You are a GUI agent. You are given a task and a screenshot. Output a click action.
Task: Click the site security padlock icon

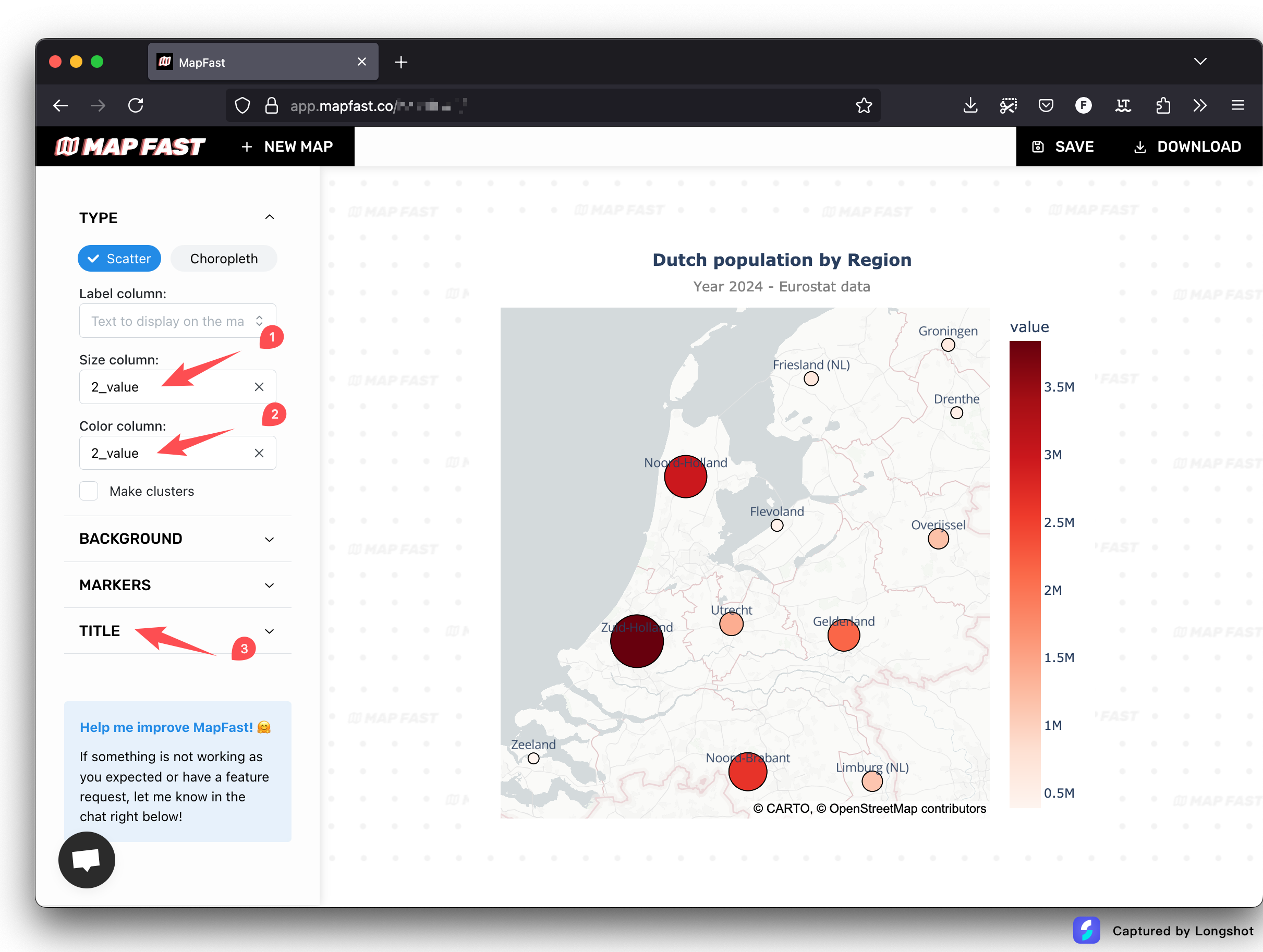coord(272,106)
